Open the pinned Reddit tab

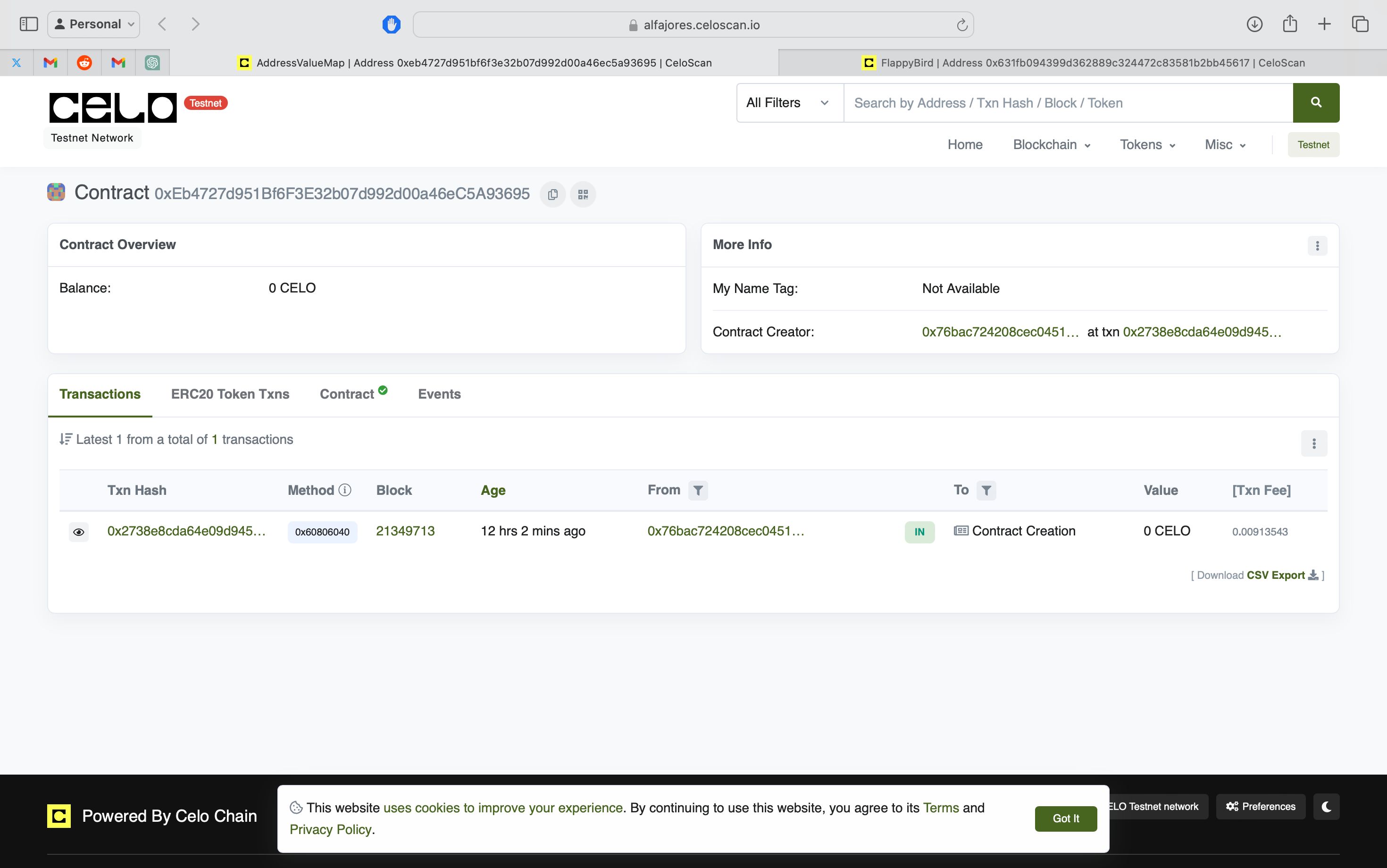coord(84,63)
